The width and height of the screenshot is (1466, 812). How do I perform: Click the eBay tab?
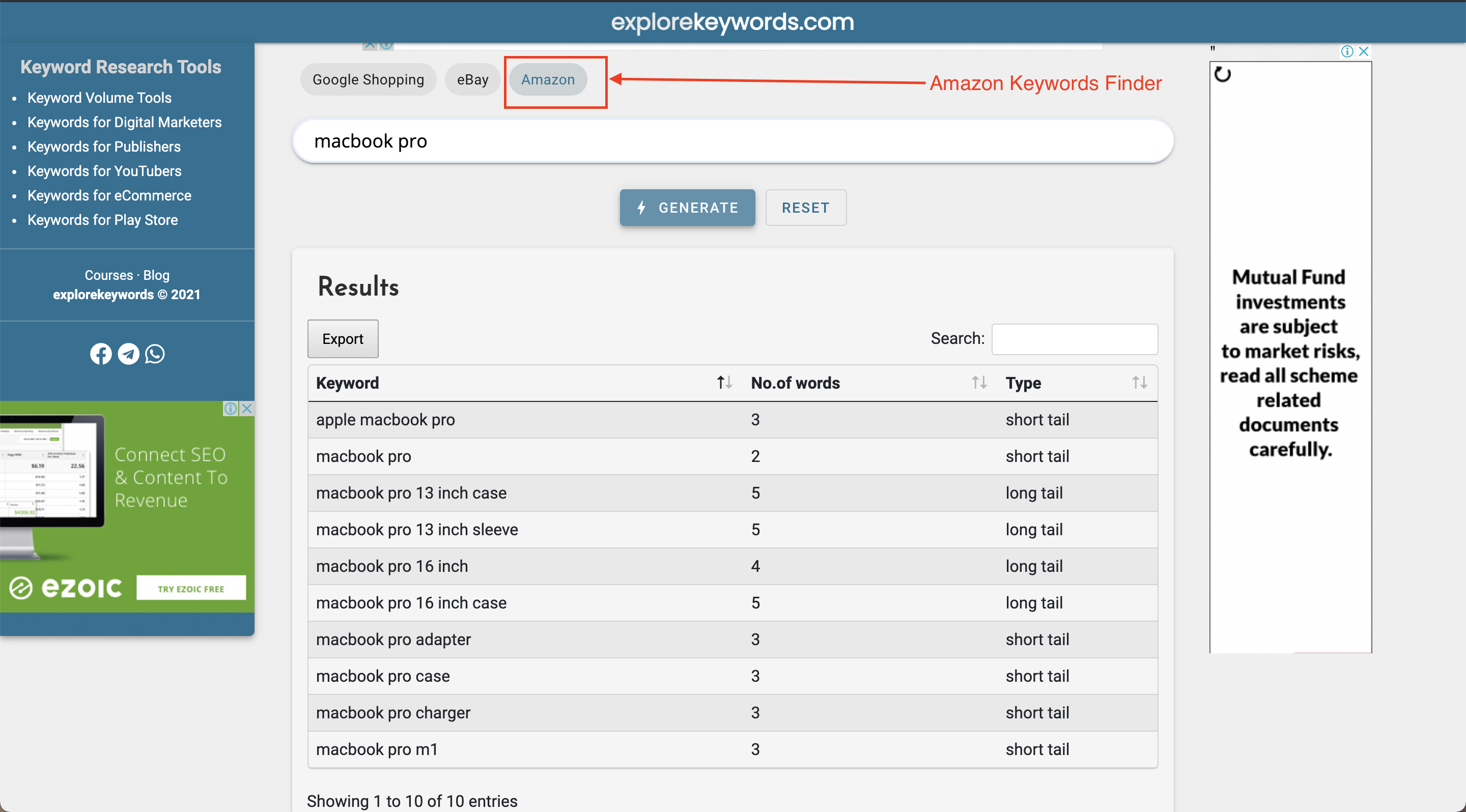[x=471, y=80]
